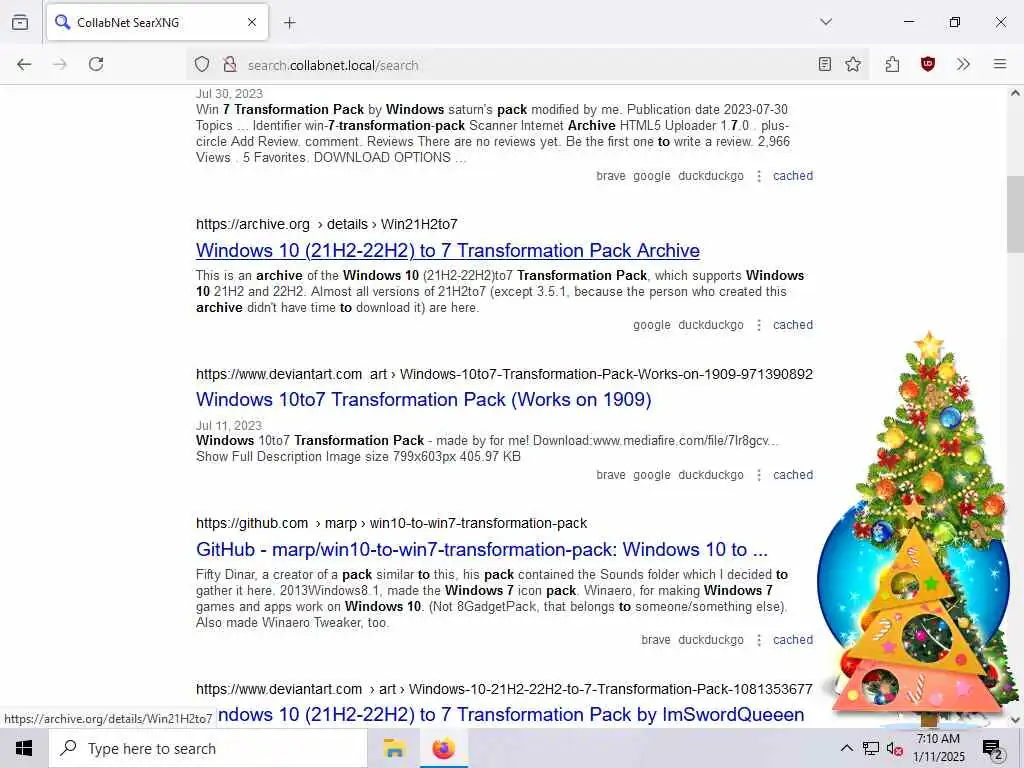Image resolution: width=1024 pixels, height=768 pixels.
Task: Click the 'Jul 11, 2023' date text
Action: click(x=229, y=425)
